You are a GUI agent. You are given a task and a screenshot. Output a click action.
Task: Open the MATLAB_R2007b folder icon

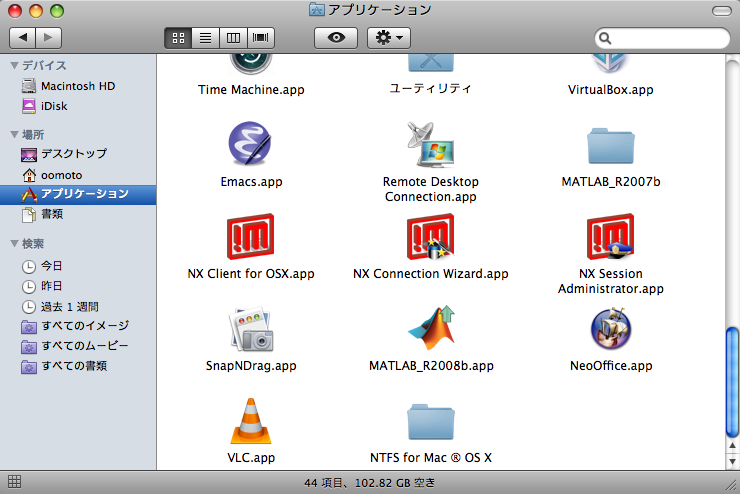pos(611,146)
